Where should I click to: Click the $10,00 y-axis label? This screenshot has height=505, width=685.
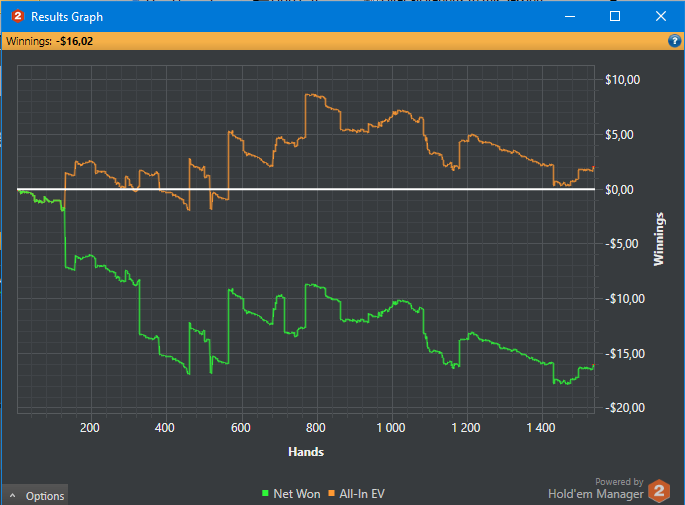[623, 80]
